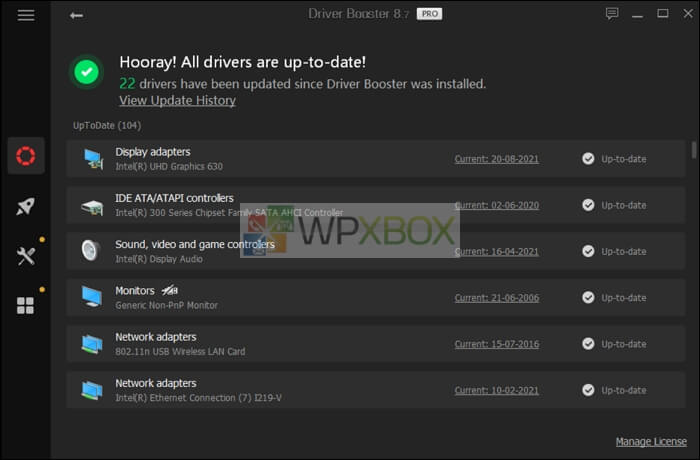
Task: Open View Update History link
Action: pyautogui.click(x=177, y=100)
